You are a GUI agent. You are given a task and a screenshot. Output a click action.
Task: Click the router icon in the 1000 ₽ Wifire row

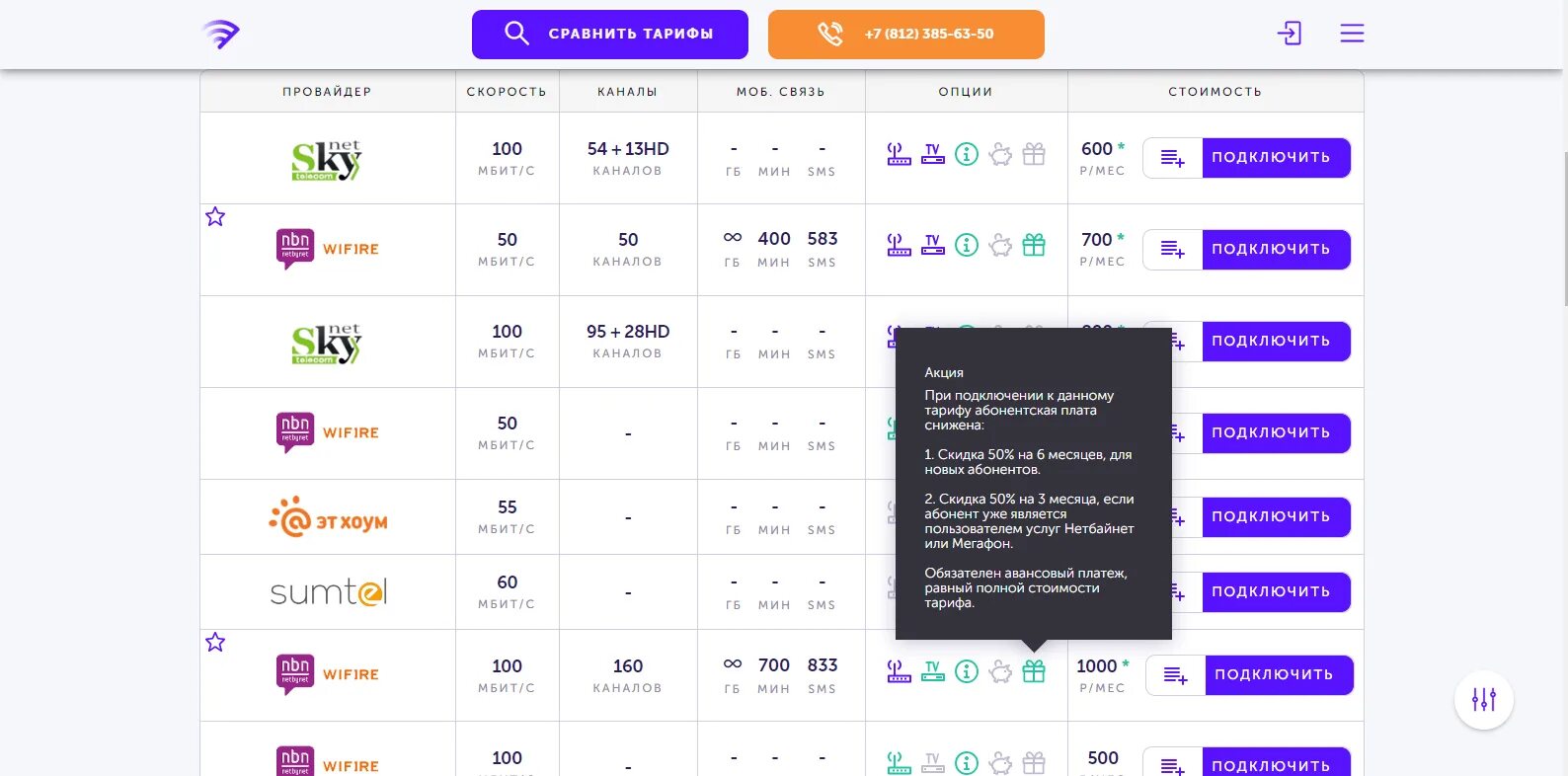[899, 671]
